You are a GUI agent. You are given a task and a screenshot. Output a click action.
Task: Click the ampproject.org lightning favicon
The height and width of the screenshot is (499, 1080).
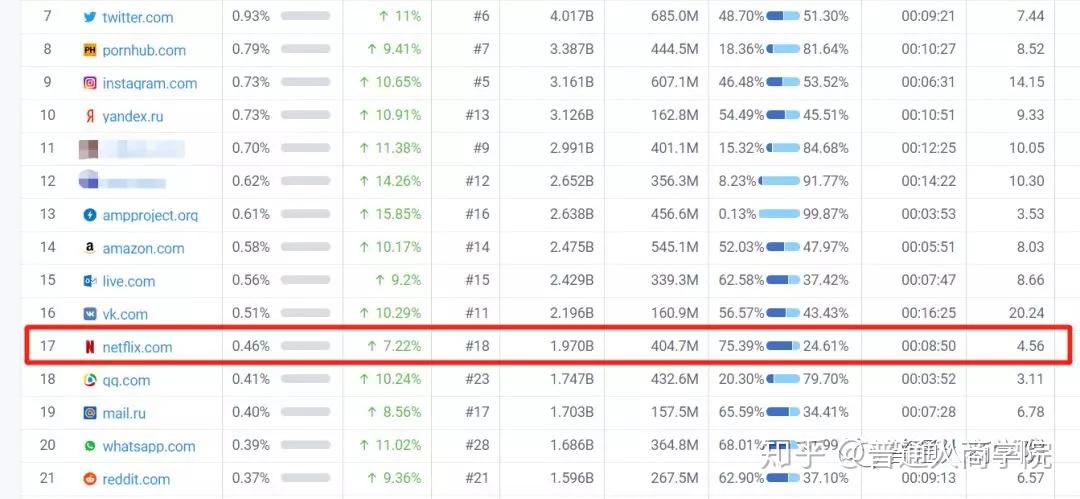(x=90, y=215)
